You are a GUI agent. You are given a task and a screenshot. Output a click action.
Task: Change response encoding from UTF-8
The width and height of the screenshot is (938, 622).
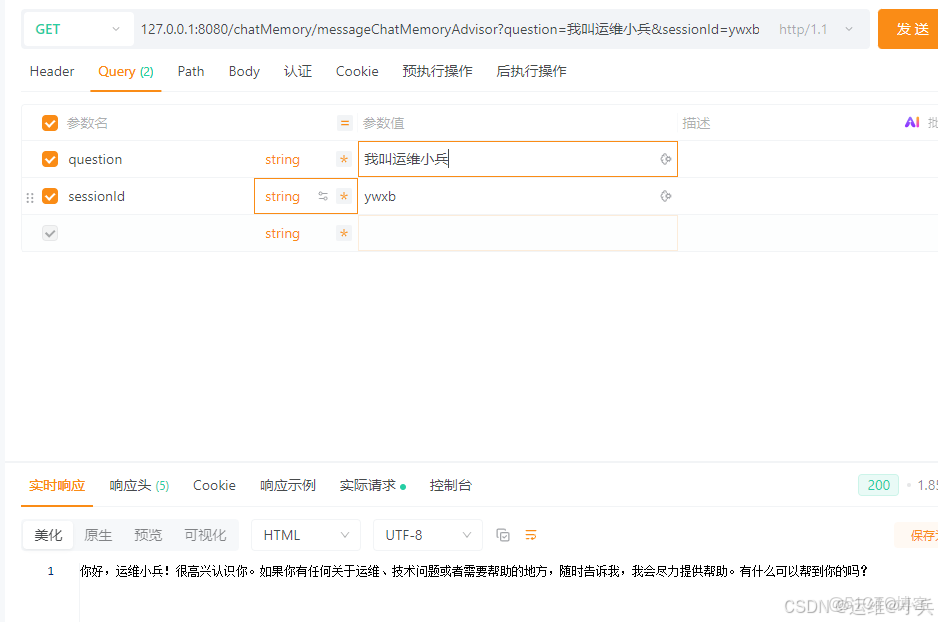pyautogui.click(x=427, y=535)
